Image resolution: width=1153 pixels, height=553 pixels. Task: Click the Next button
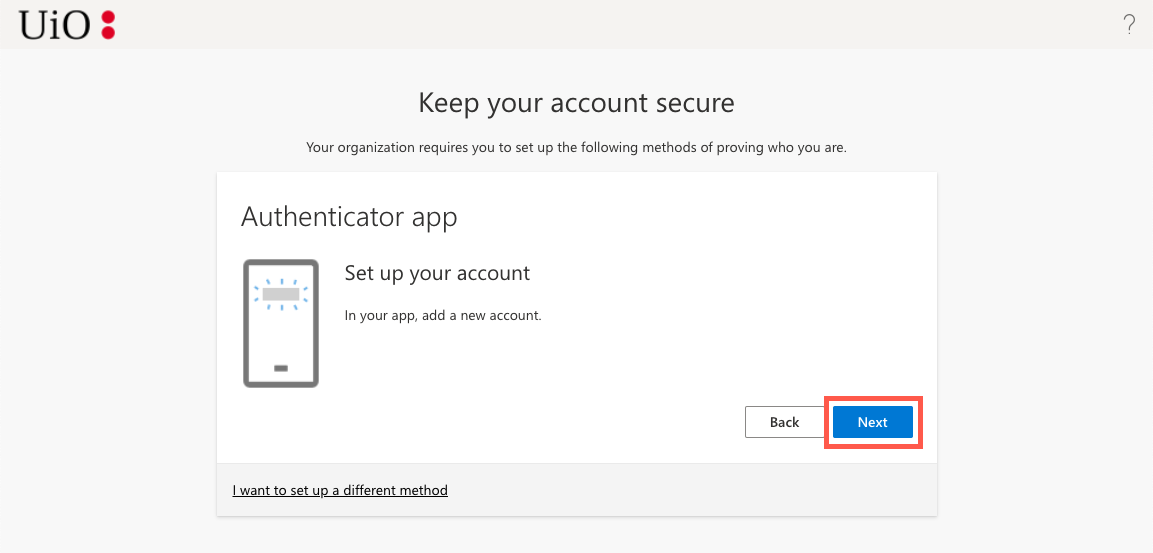pyautogui.click(x=873, y=422)
